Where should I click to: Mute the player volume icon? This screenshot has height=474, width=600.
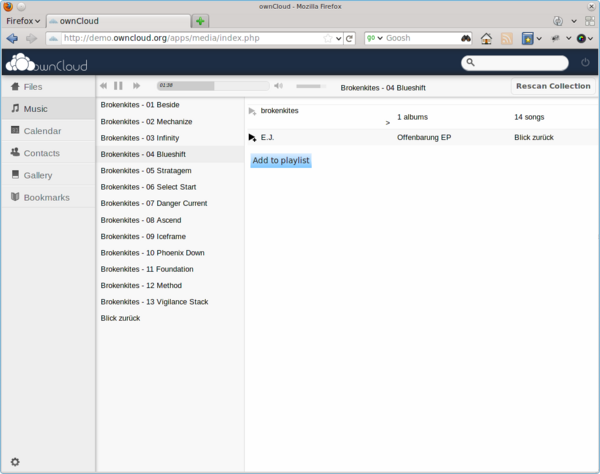pyautogui.click(x=279, y=86)
